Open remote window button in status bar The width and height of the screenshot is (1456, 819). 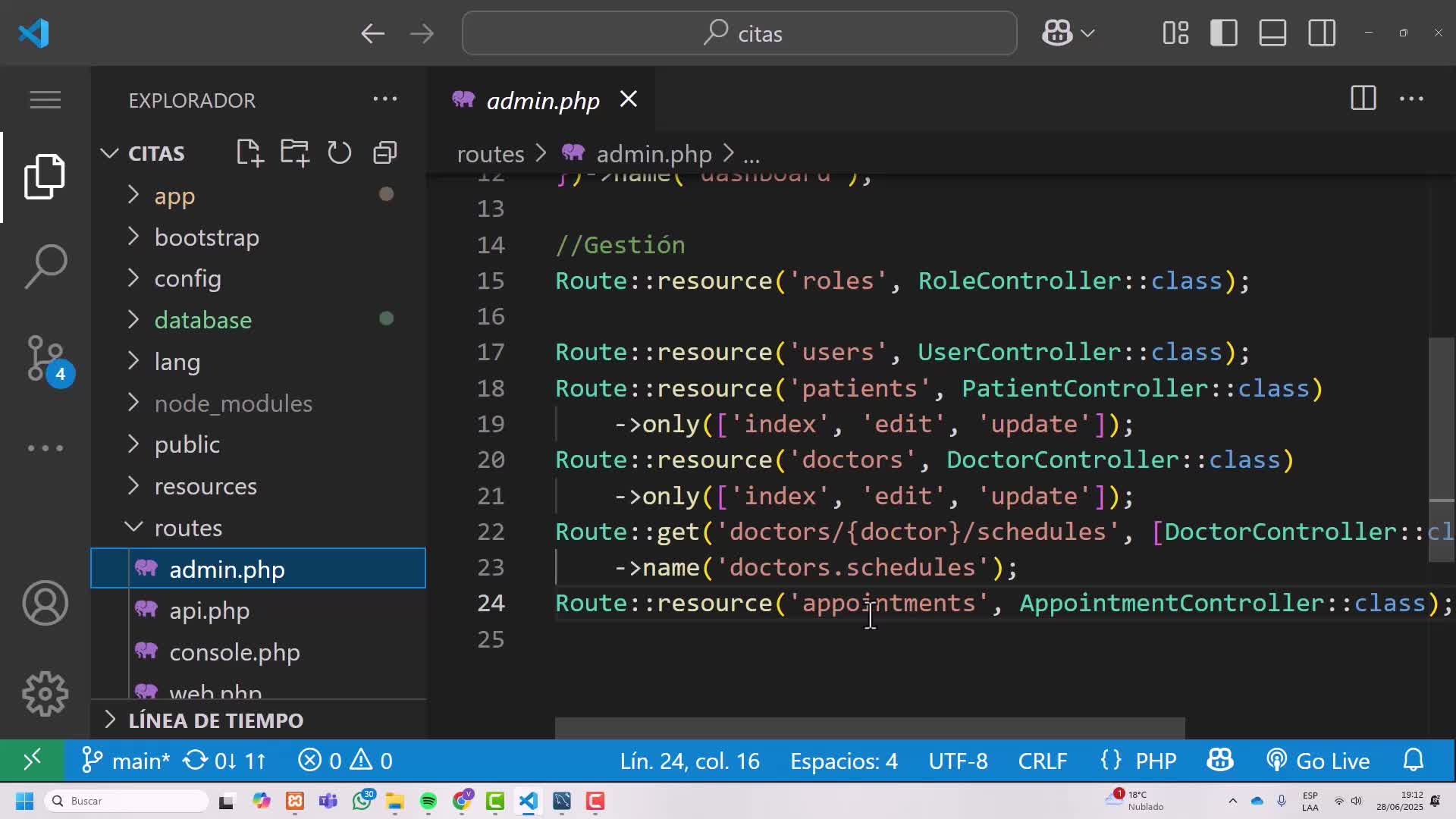point(32,761)
